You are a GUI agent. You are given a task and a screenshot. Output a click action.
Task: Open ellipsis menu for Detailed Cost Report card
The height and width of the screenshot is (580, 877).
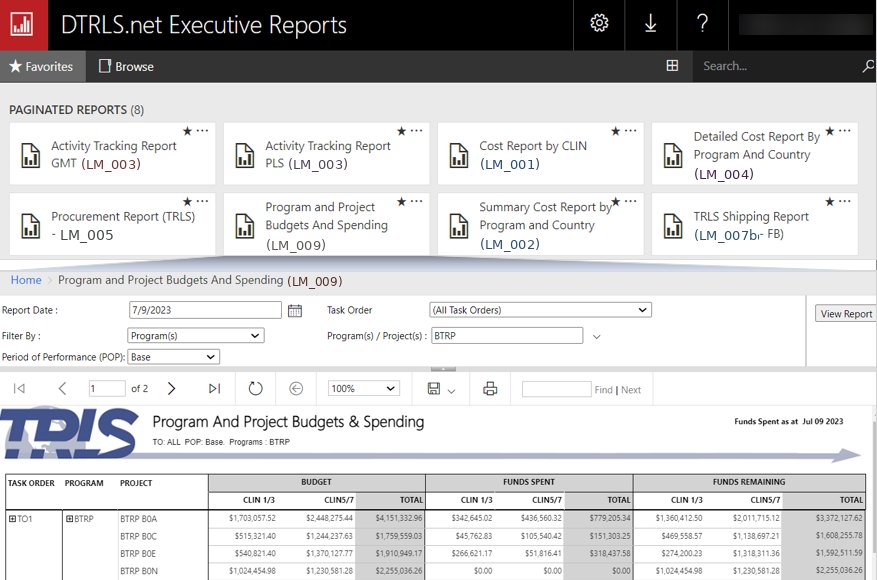845,130
